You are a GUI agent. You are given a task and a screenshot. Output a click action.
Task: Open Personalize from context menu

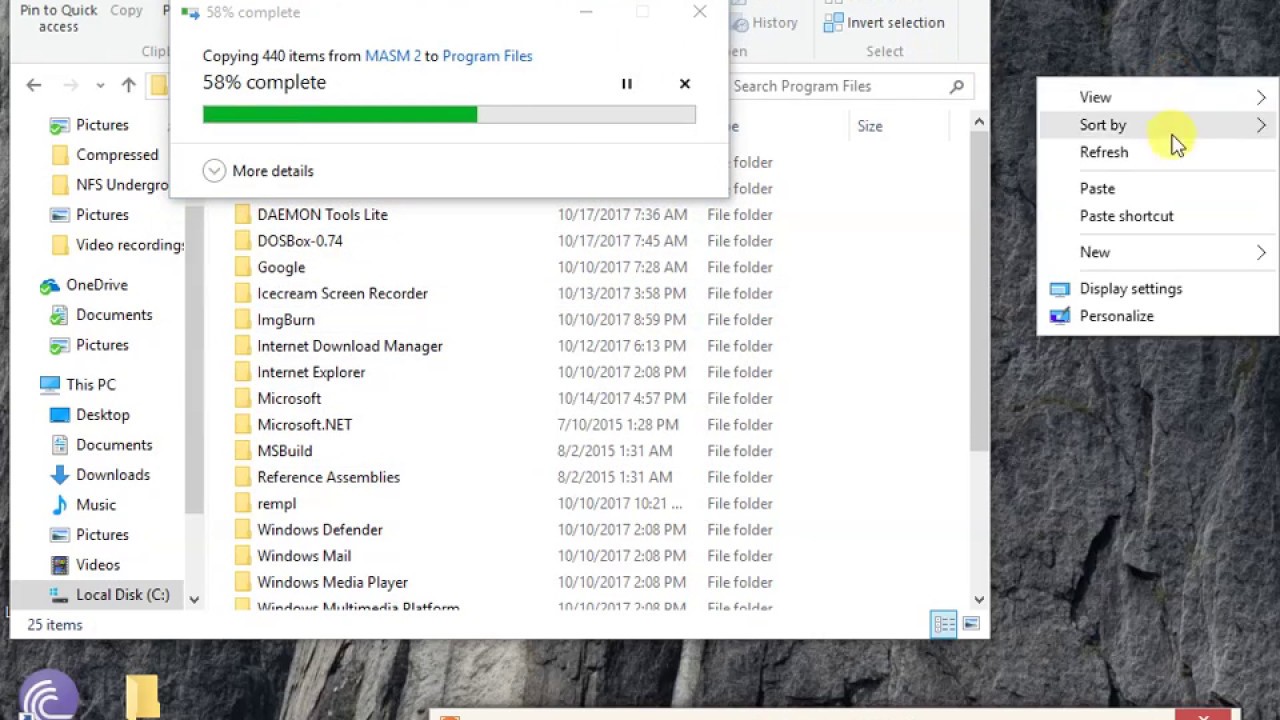[x=1158, y=316]
